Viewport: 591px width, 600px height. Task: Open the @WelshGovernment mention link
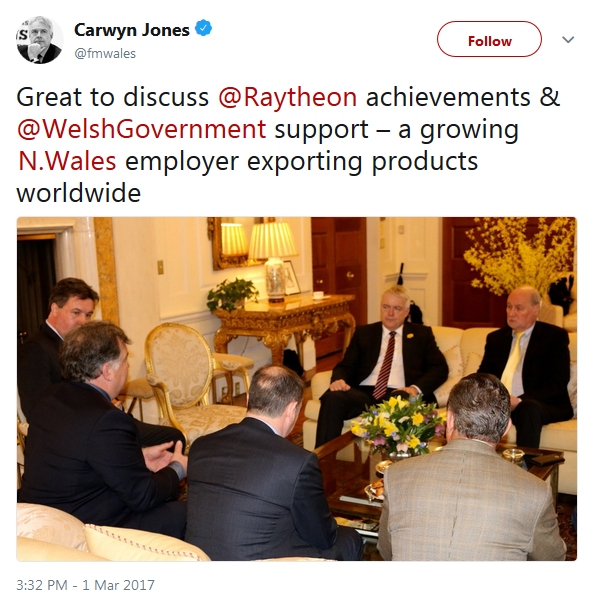click(x=142, y=129)
